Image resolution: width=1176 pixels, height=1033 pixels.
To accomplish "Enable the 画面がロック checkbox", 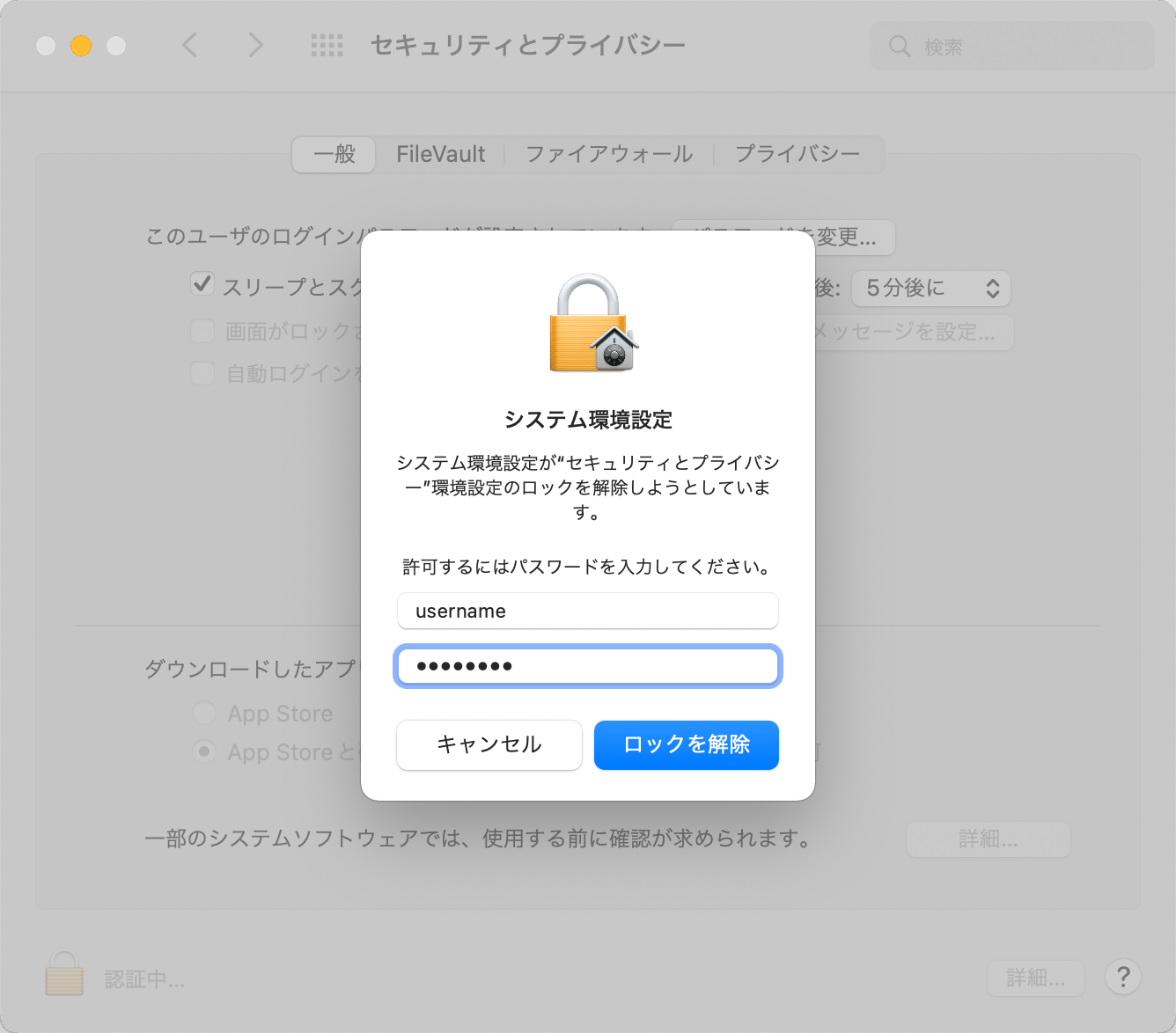I will [202, 330].
